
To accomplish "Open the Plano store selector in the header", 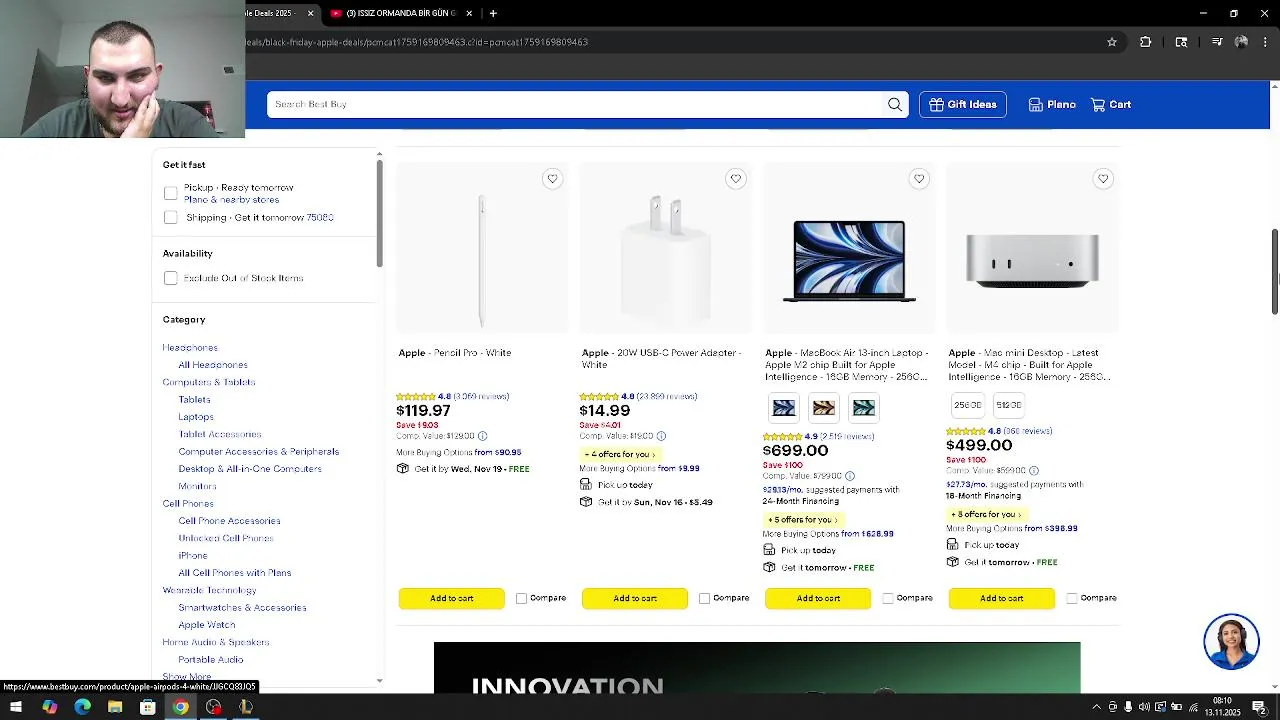I will click(1052, 104).
